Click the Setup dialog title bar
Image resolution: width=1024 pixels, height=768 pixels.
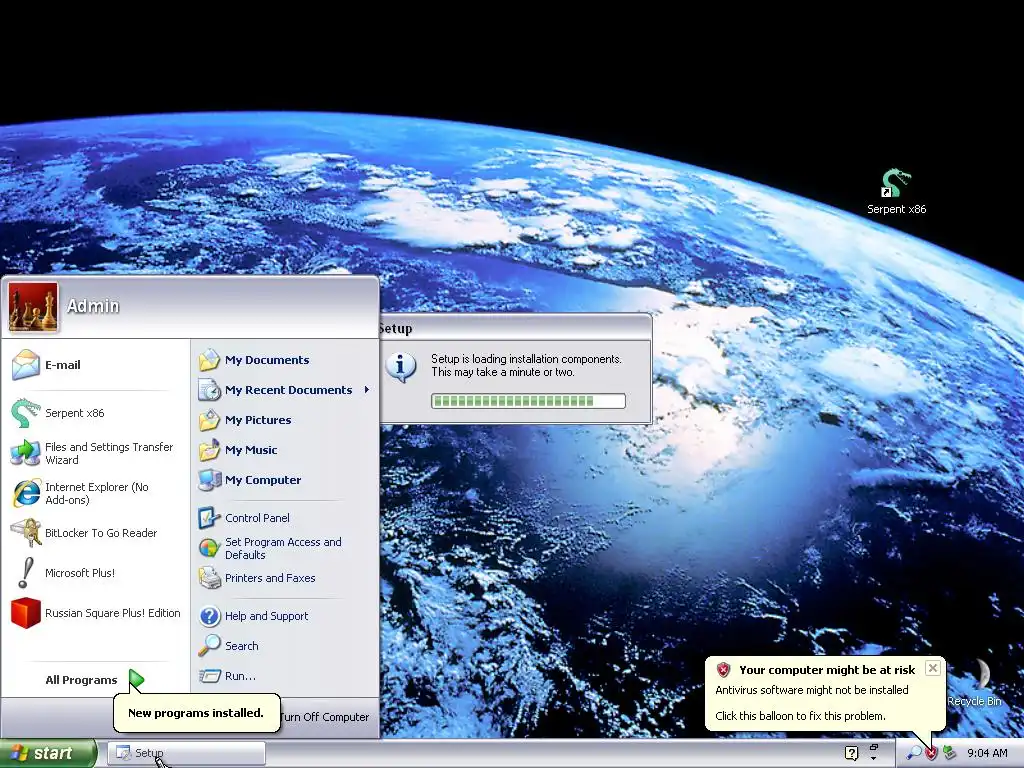pos(515,328)
